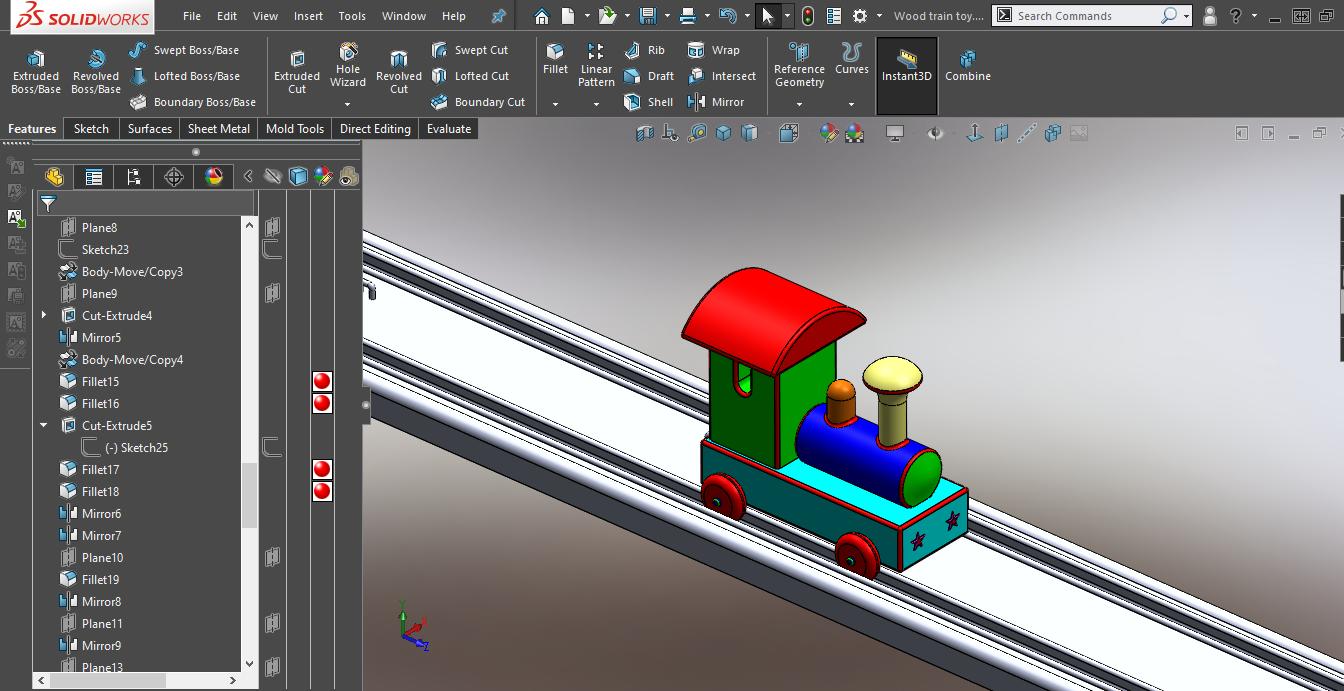Screen dimensions: 1344x691
Task: Click the feature tree vertical scrollbar thumb
Action: 249,495
